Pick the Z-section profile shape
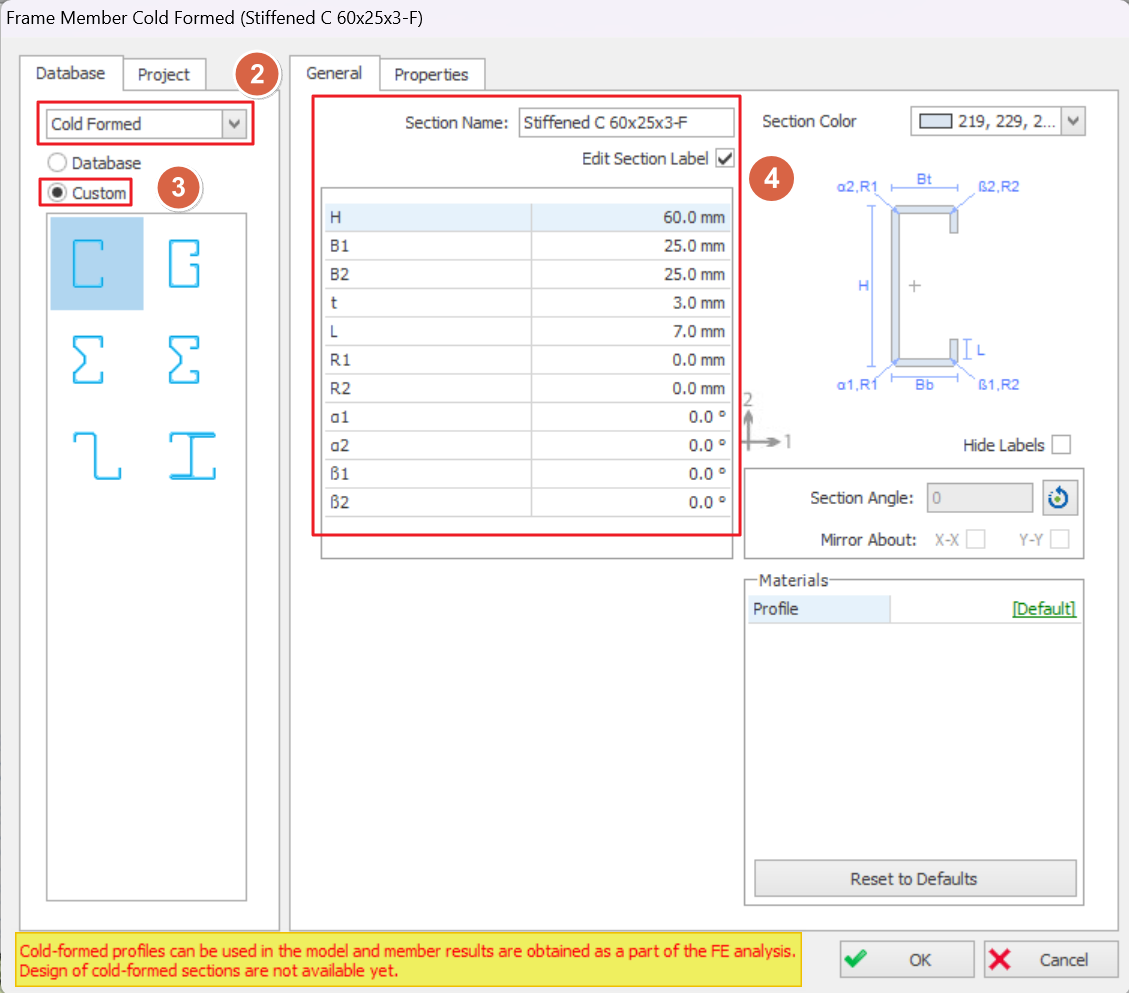This screenshot has height=993, width=1129. 97,456
